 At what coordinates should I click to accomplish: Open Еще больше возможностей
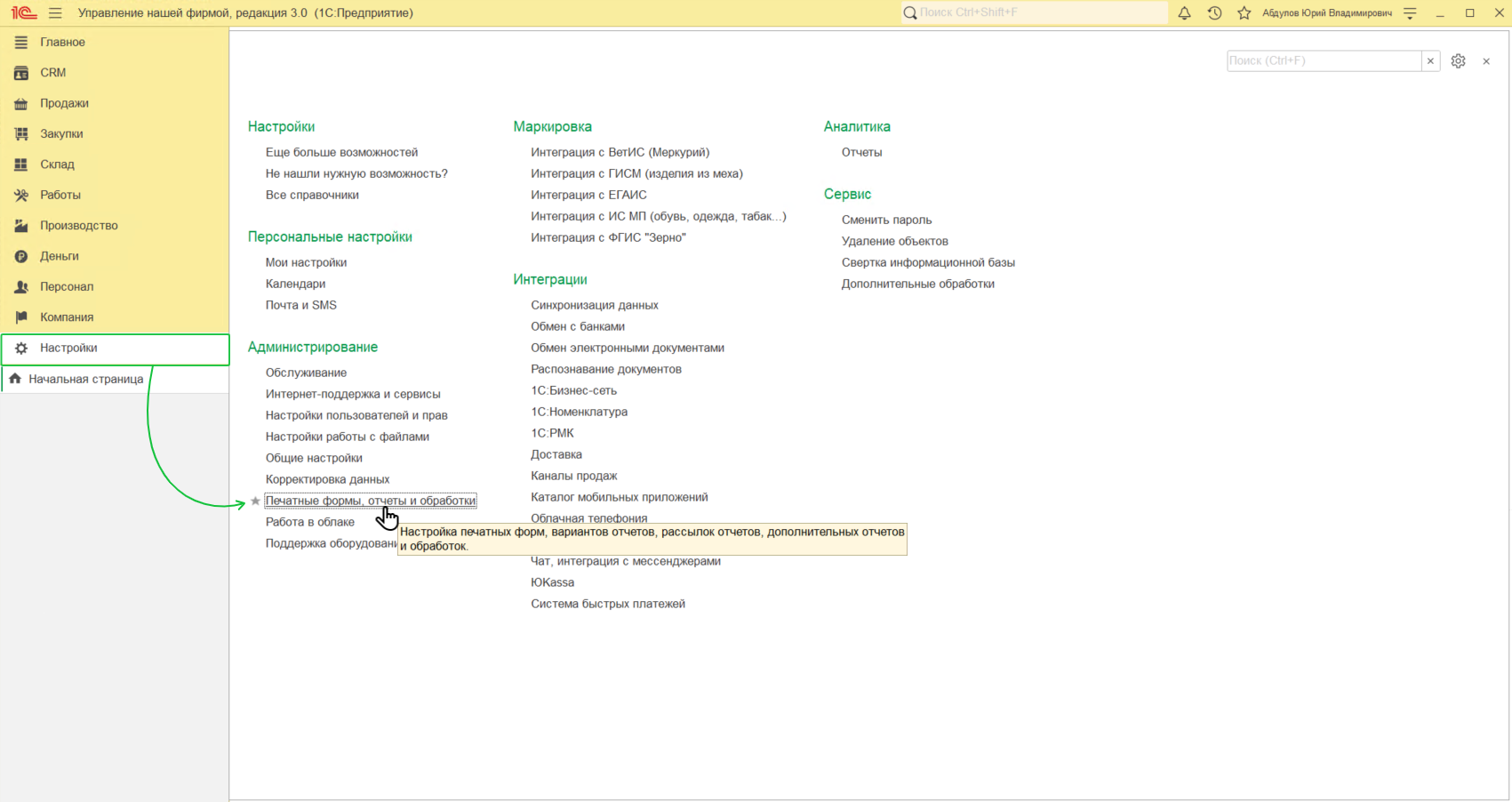(341, 152)
